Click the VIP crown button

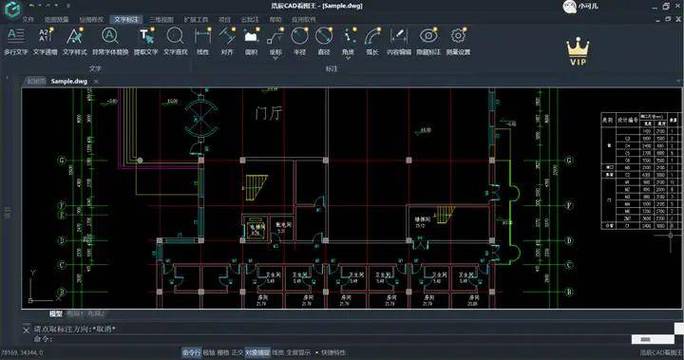578,51
